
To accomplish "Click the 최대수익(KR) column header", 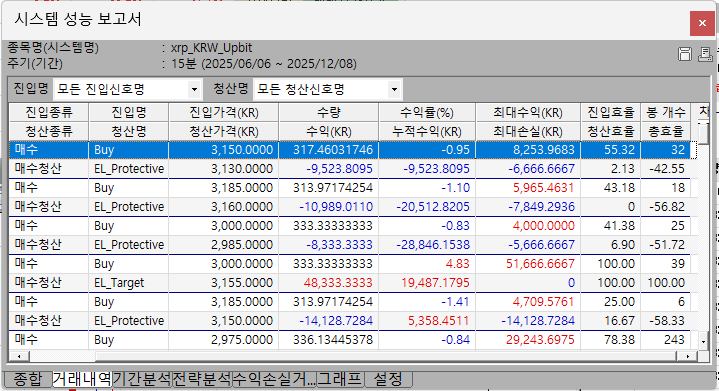I will coord(528,112).
